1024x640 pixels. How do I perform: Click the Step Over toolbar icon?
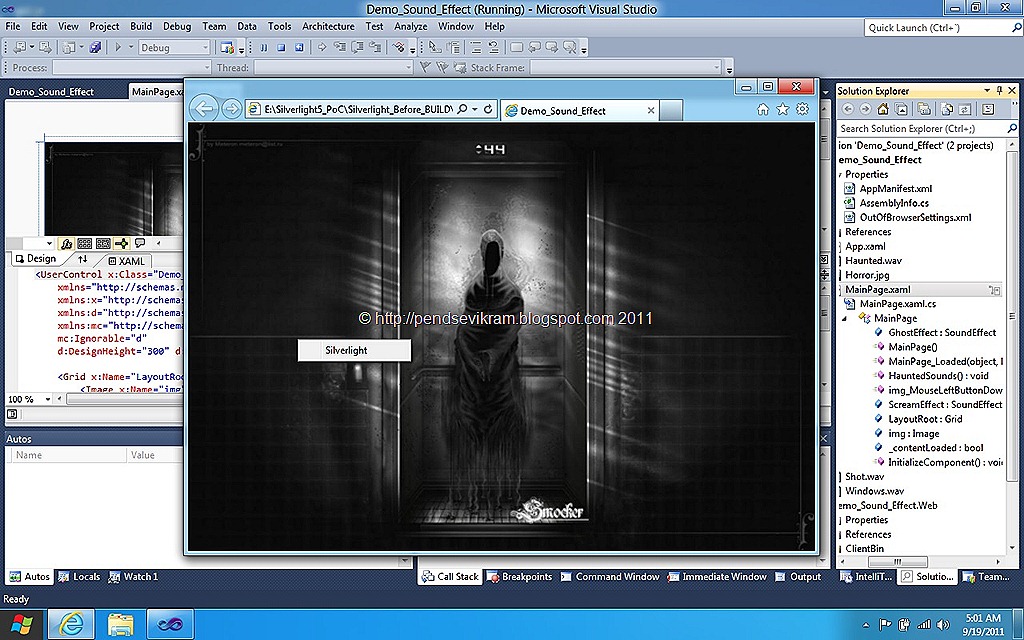pos(357,47)
